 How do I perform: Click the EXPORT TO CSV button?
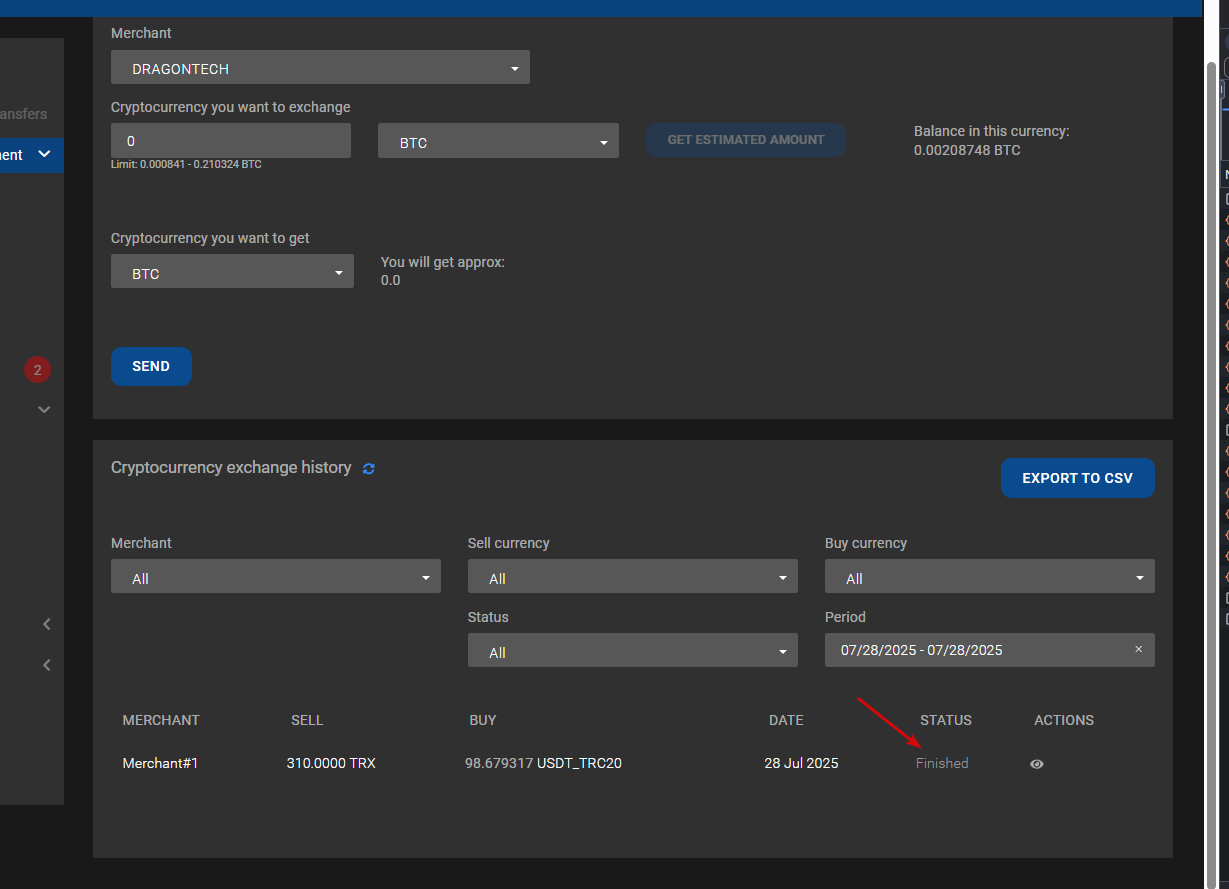1078,478
